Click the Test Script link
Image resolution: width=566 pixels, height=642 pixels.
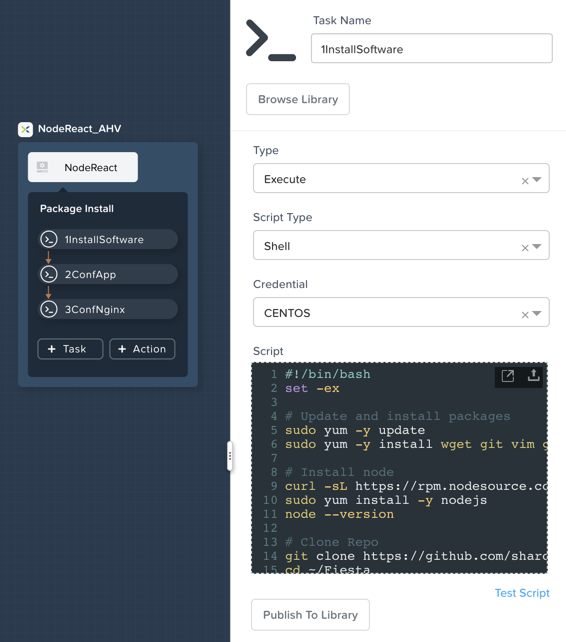pos(522,593)
